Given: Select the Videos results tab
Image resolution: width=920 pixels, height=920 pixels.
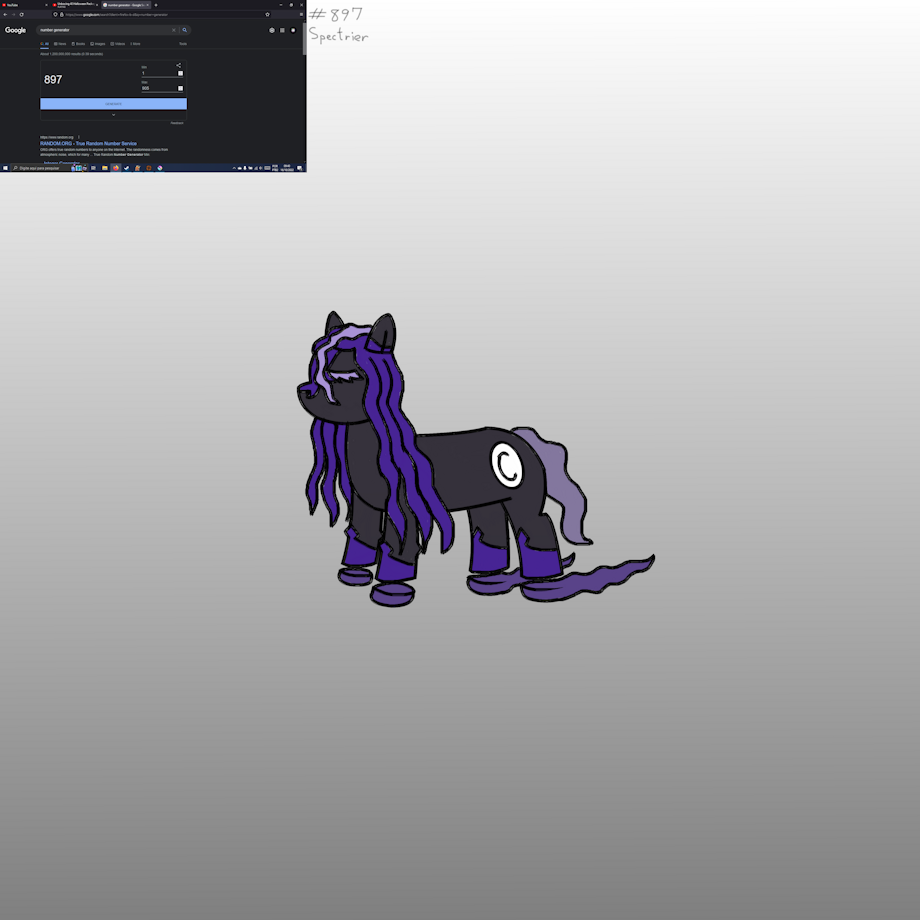Looking at the screenshot, I should 118,44.
